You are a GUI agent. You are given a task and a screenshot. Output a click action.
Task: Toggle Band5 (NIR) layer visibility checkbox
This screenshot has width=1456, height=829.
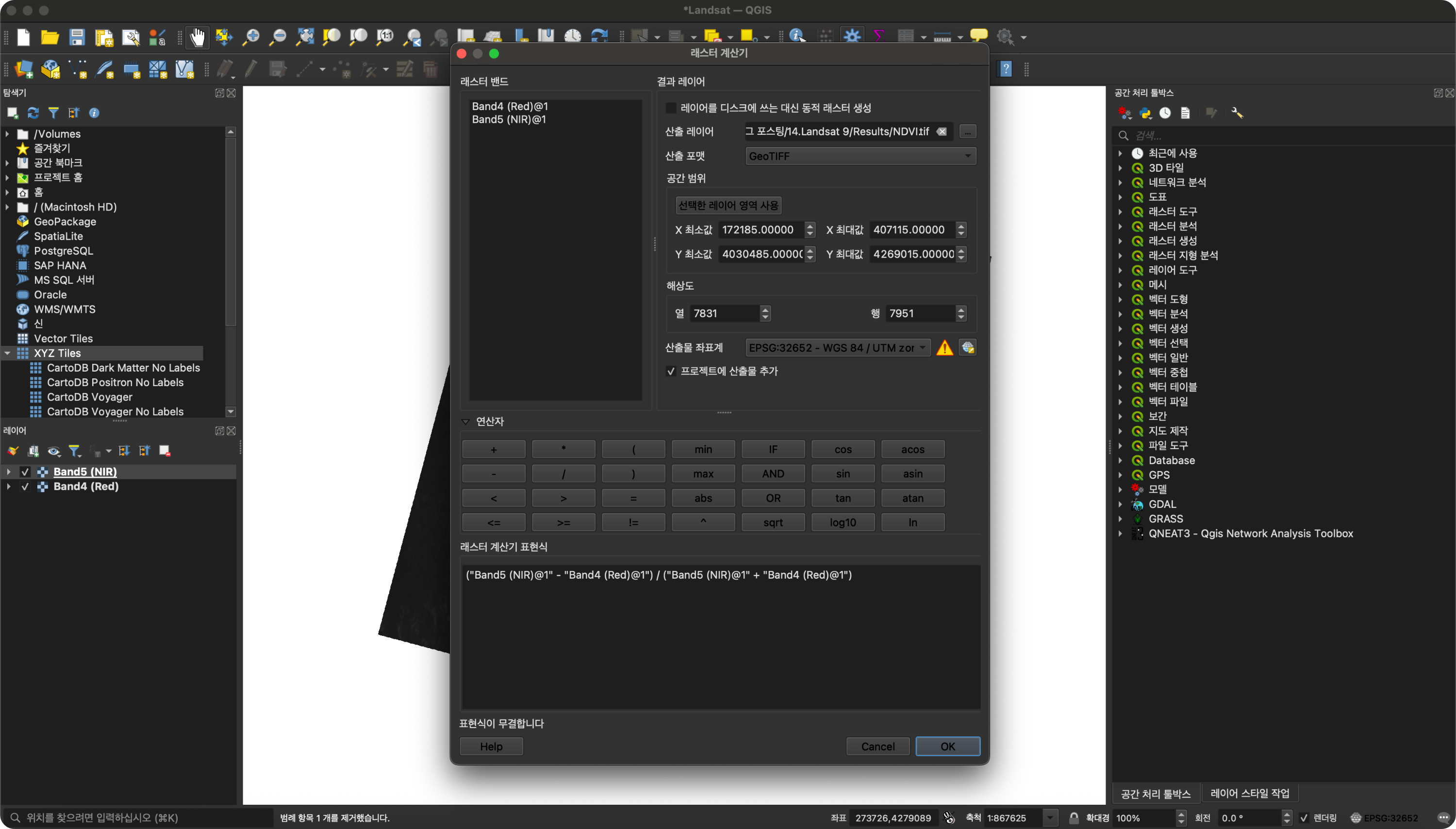click(25, 471)
